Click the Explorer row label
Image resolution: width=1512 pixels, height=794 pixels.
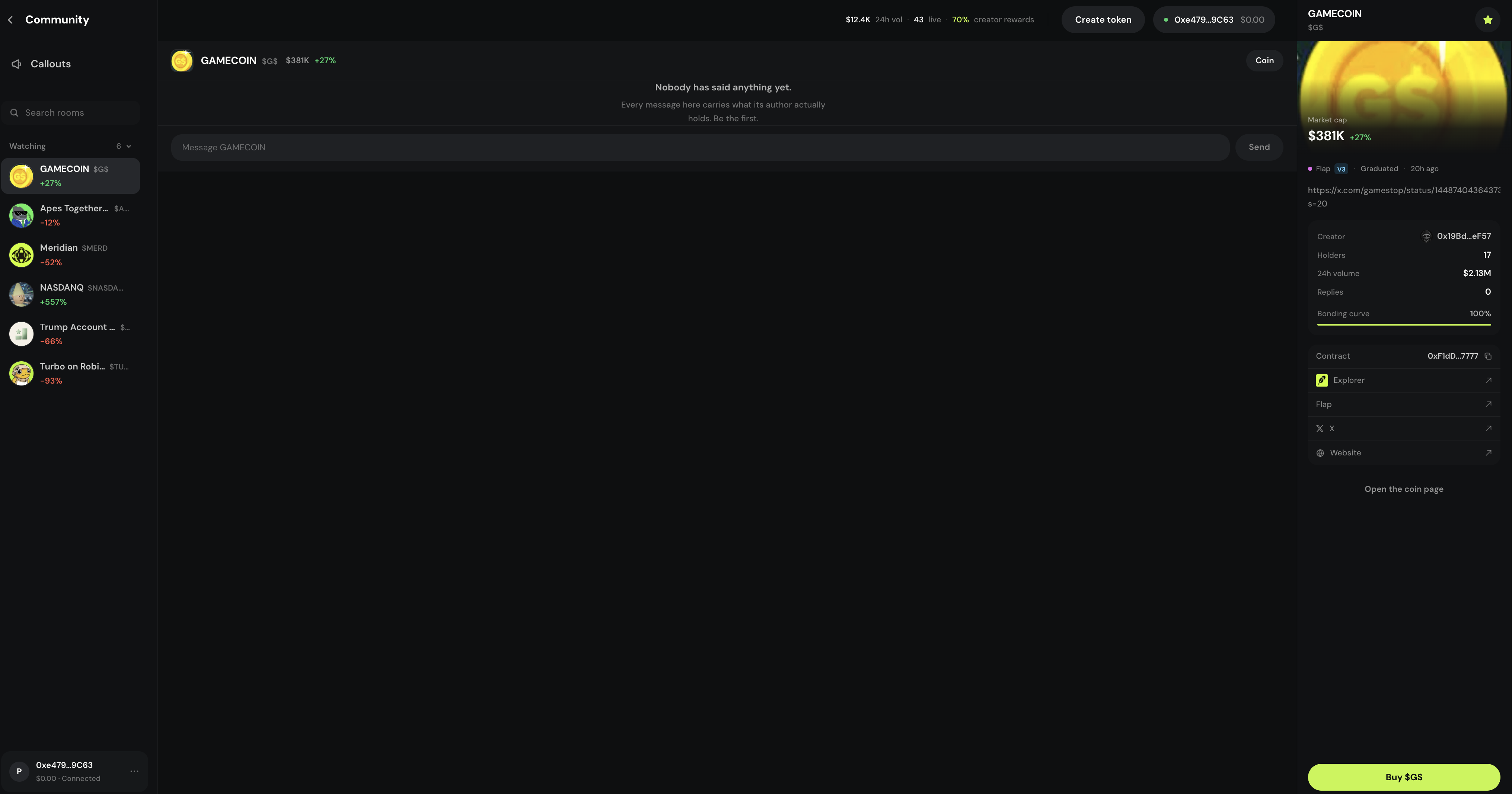tap(1349, 380)
